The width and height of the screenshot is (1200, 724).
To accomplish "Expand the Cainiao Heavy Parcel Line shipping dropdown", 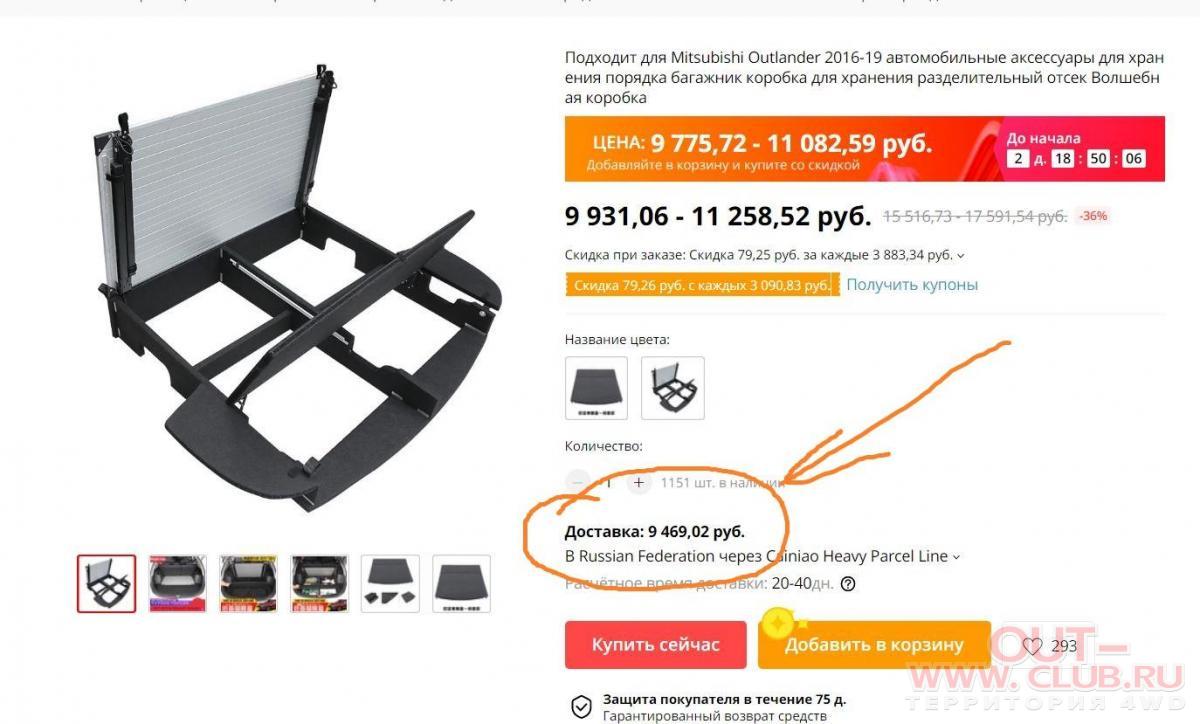I will click(956, 557).
